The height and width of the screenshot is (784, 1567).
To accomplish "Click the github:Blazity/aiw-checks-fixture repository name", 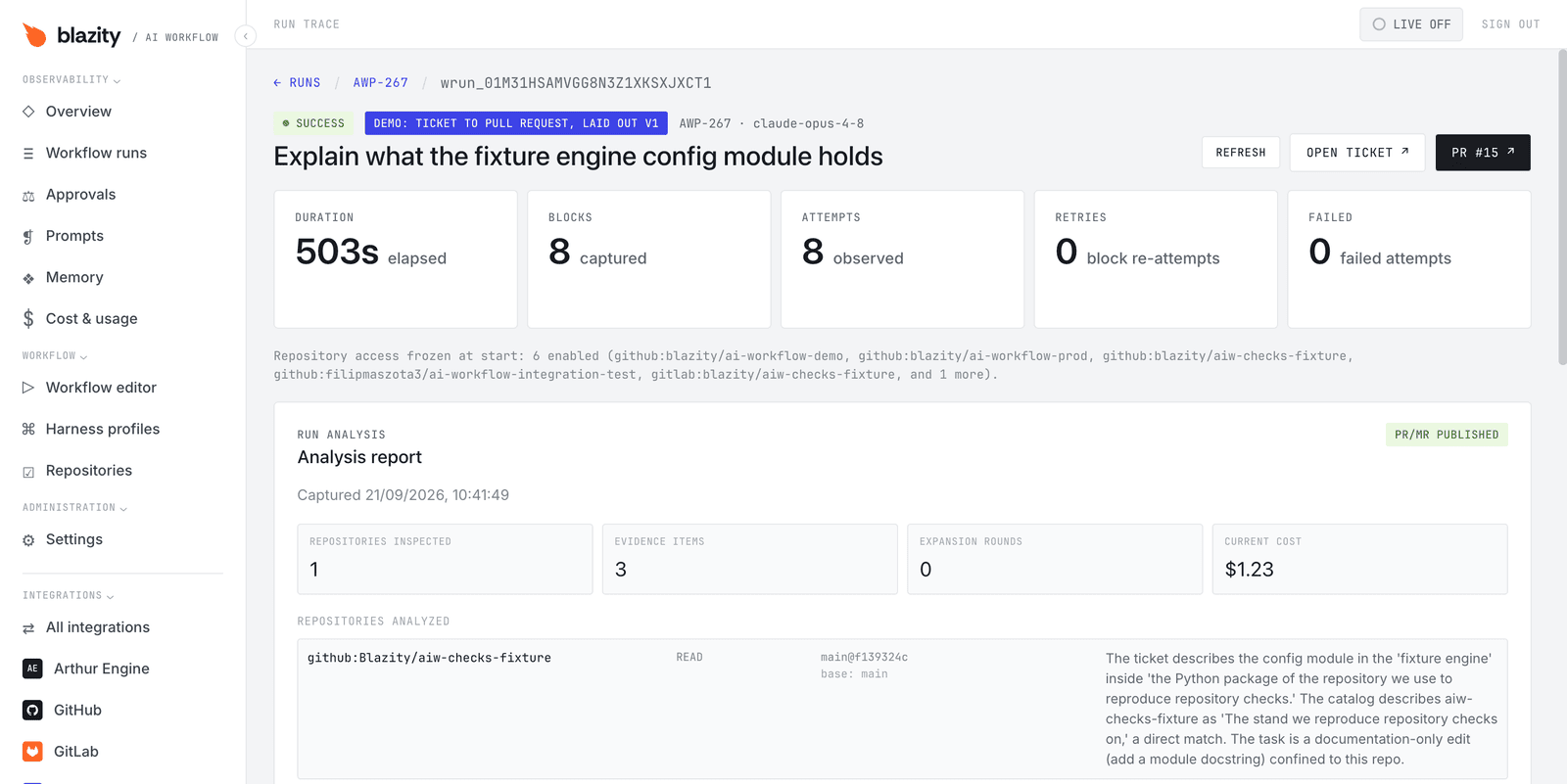I will tap(429, 658).
